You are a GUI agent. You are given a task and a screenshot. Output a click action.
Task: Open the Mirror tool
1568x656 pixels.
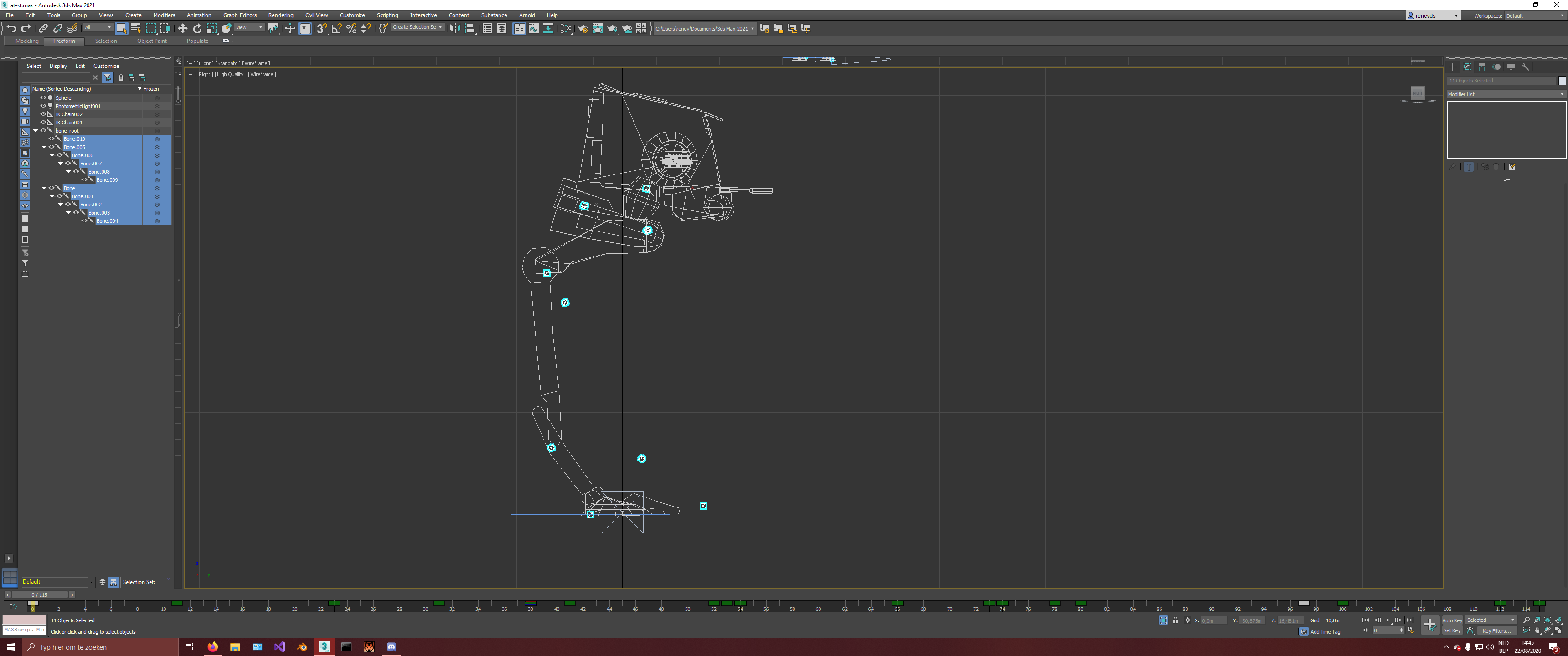[x=455, y=29]
